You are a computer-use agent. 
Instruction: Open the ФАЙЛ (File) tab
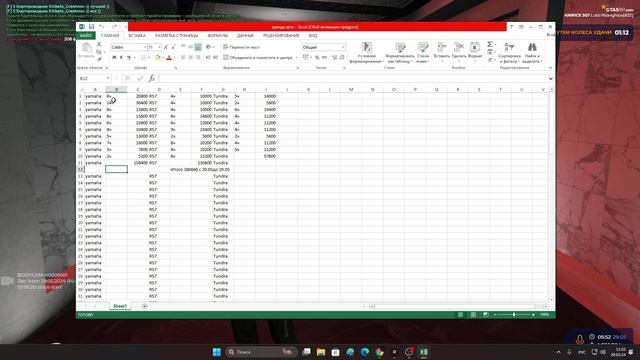86,36
